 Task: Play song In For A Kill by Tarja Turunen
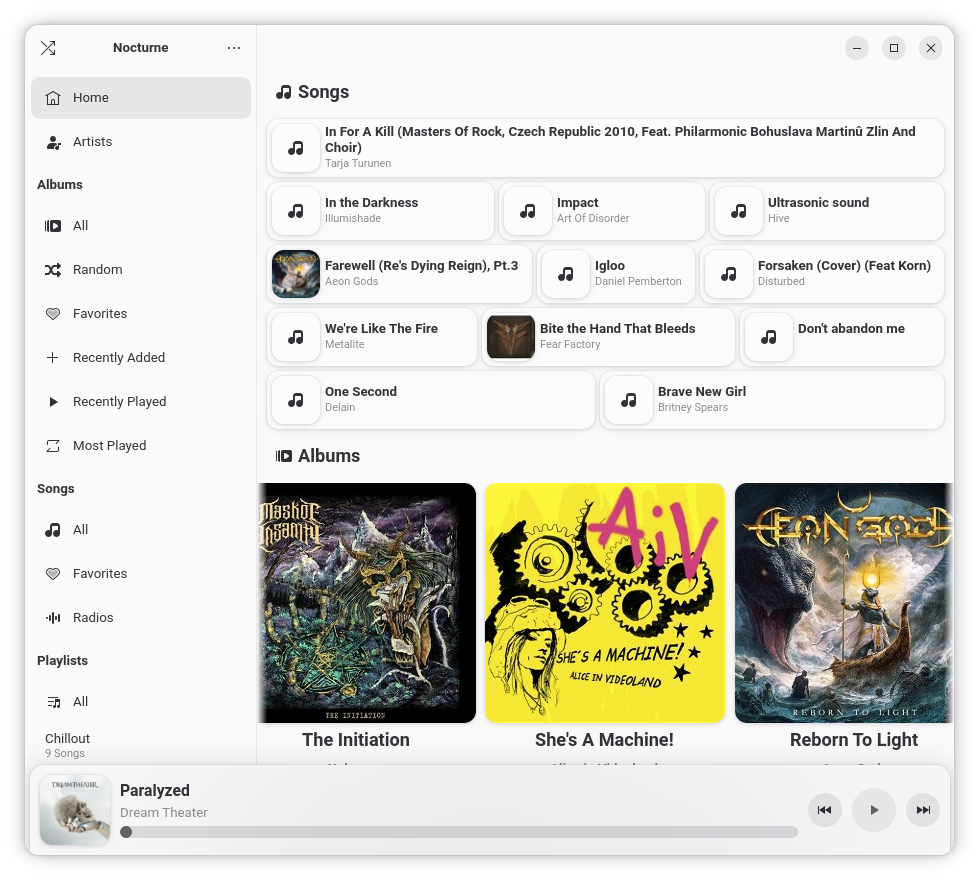[605, 147]
